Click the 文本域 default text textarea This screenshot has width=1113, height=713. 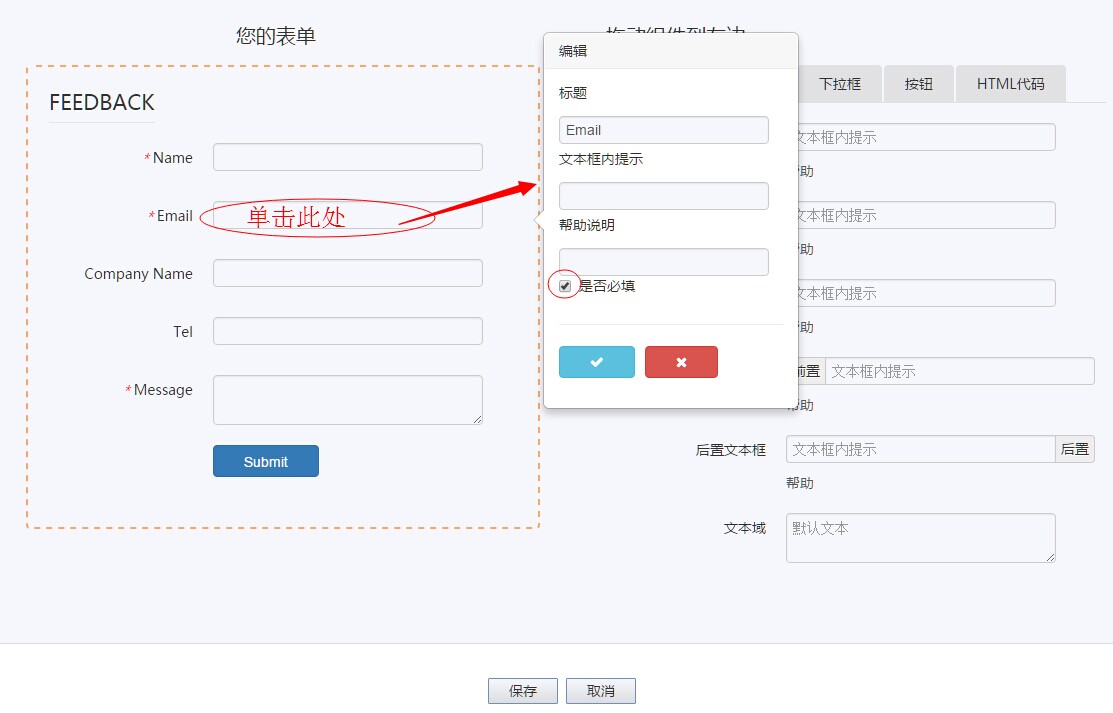click(x=919, y=537)
